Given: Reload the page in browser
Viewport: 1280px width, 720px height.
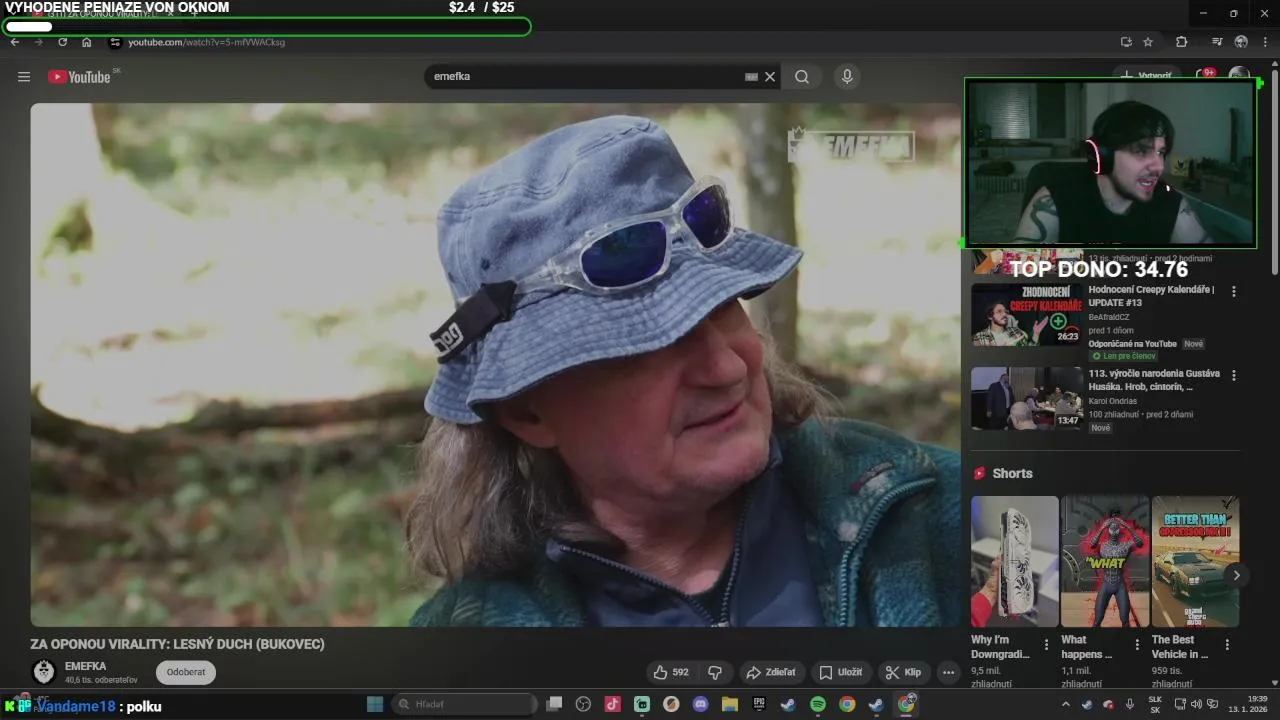Looking at the screenshot, I should (62, 42).
